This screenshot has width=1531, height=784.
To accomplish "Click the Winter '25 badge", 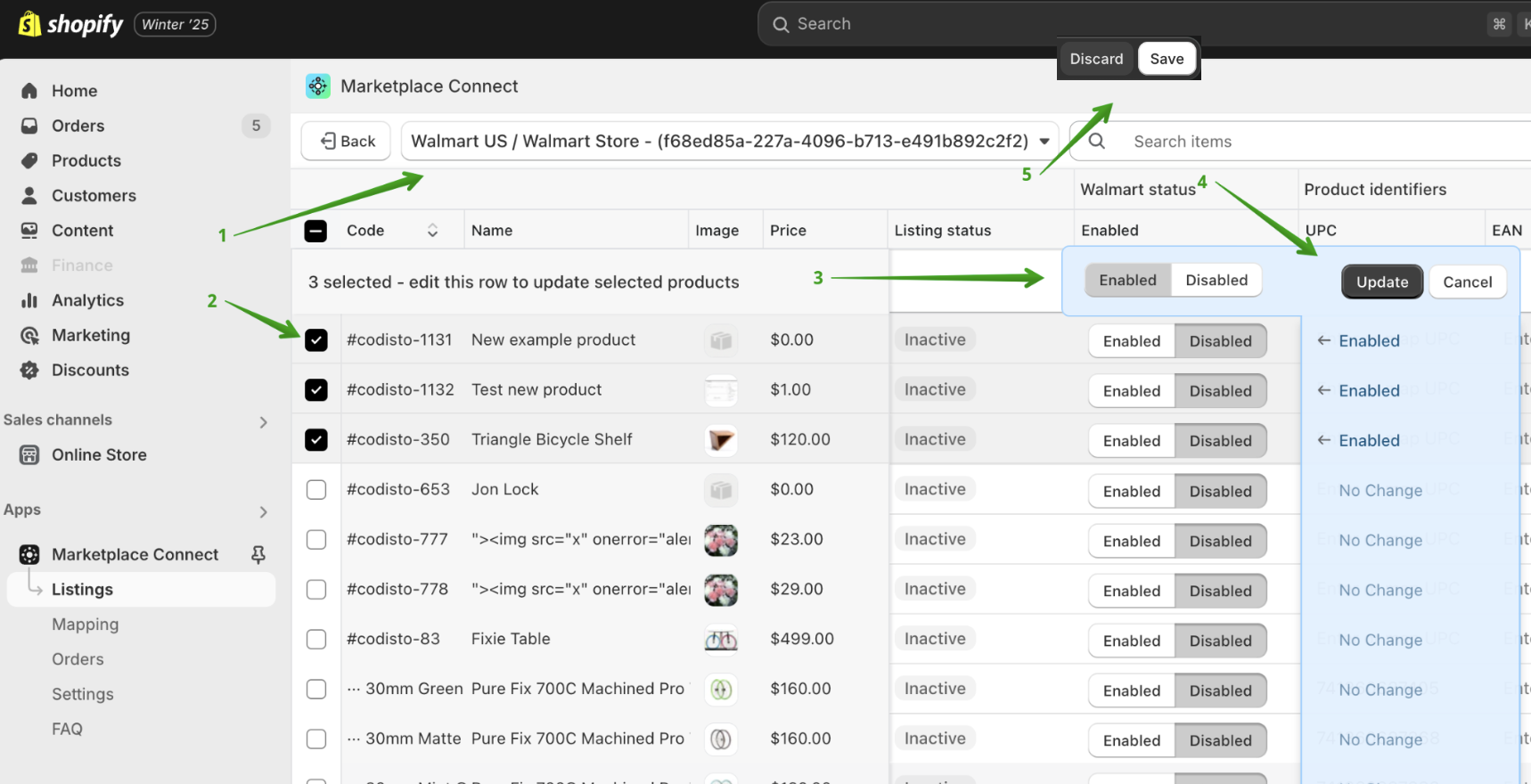I will (175, 24).
